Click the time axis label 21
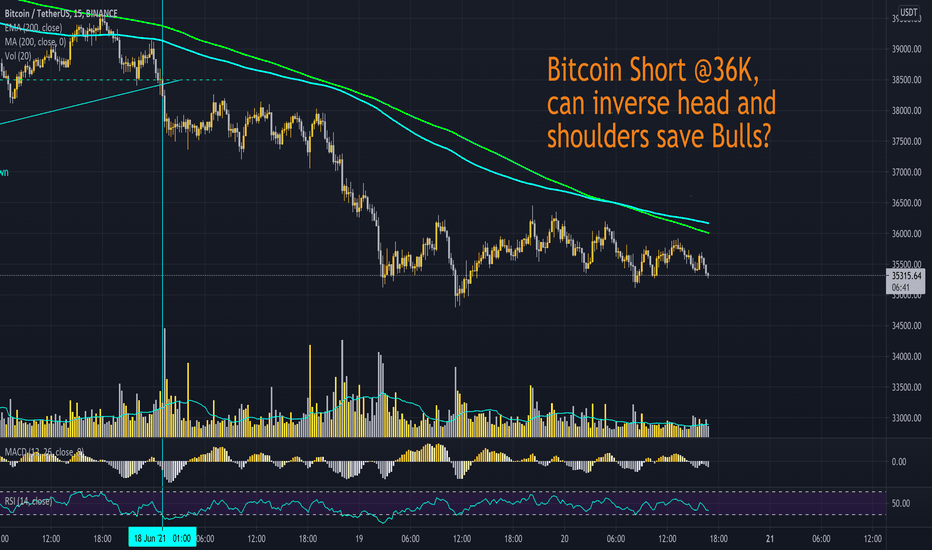Viewport: 932px width, 550px height. click(x=770, y=539)
